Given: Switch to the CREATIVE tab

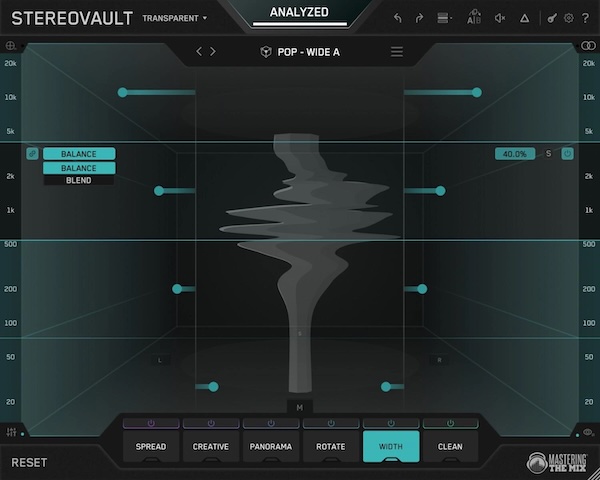Looking at the screenshot, I should coord(211,446).
